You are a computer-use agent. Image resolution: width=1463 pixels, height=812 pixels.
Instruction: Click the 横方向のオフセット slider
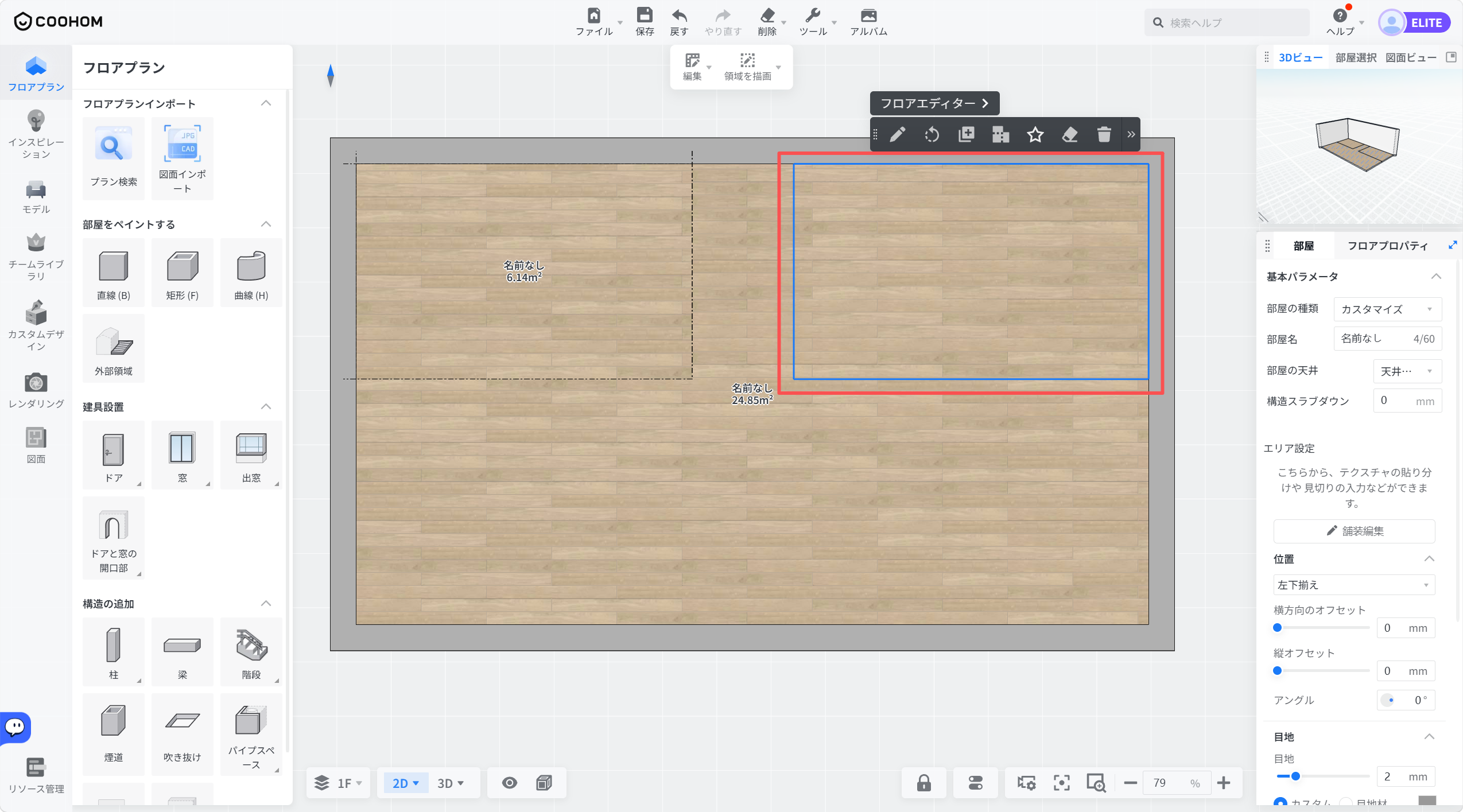point(1323,628)
